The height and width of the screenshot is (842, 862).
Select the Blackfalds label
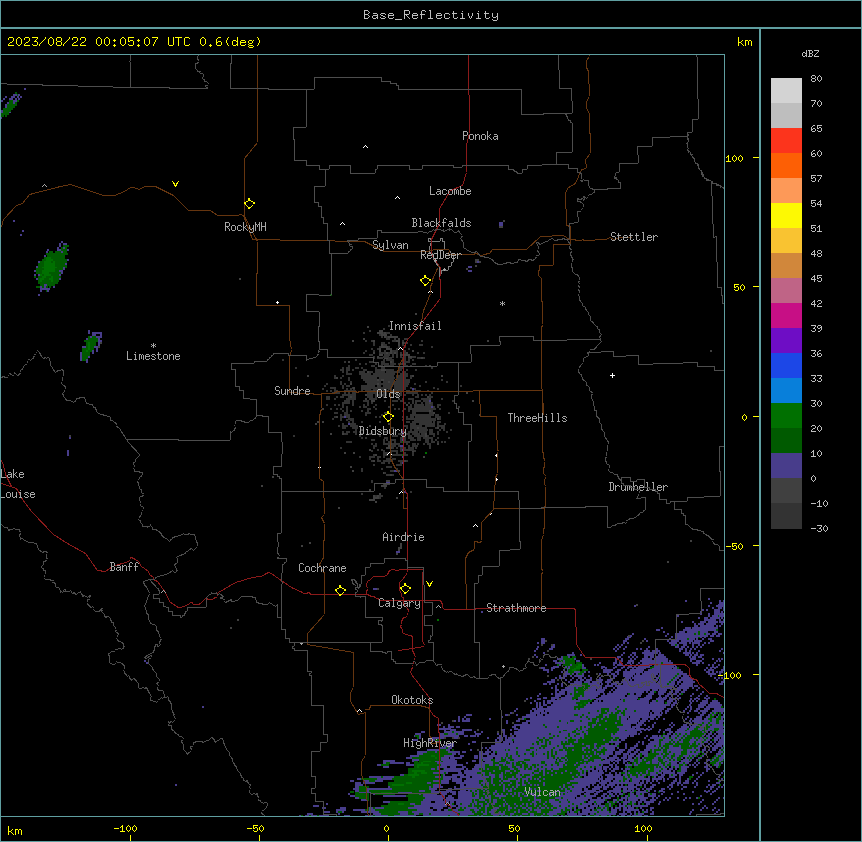coord(441,223)
